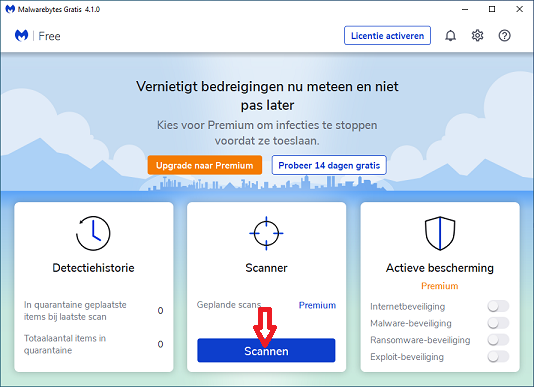Click the Detectiehistorie clock icon
Viewport: 534px width, 387px height.
pos(93,233)
